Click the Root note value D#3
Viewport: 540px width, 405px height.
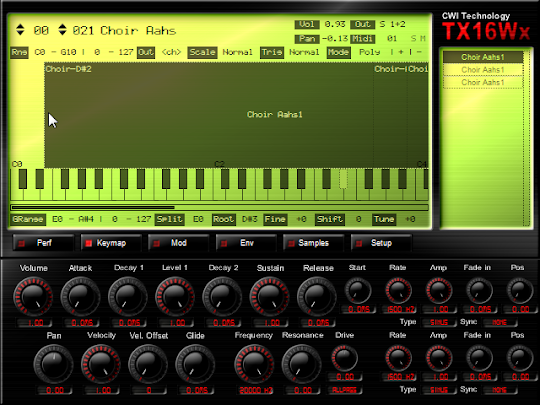tap(249, 219)
